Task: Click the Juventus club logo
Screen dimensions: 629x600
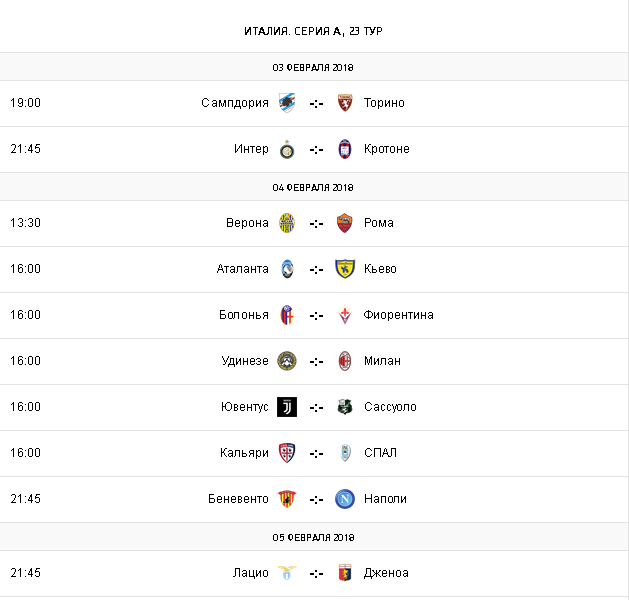Action: (287, 407)
